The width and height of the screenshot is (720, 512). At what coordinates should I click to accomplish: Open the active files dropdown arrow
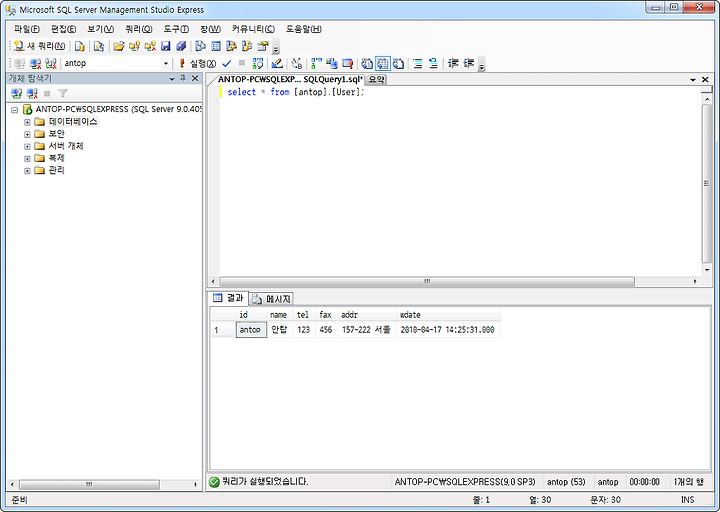tap(693, 79)
